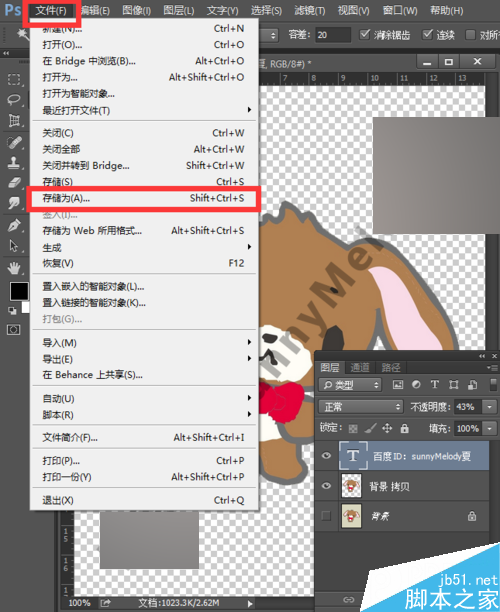The height and width of the screenshot is (612, 500).
Task: Filter layers by smart object icon
Action: tap(472, 385)
